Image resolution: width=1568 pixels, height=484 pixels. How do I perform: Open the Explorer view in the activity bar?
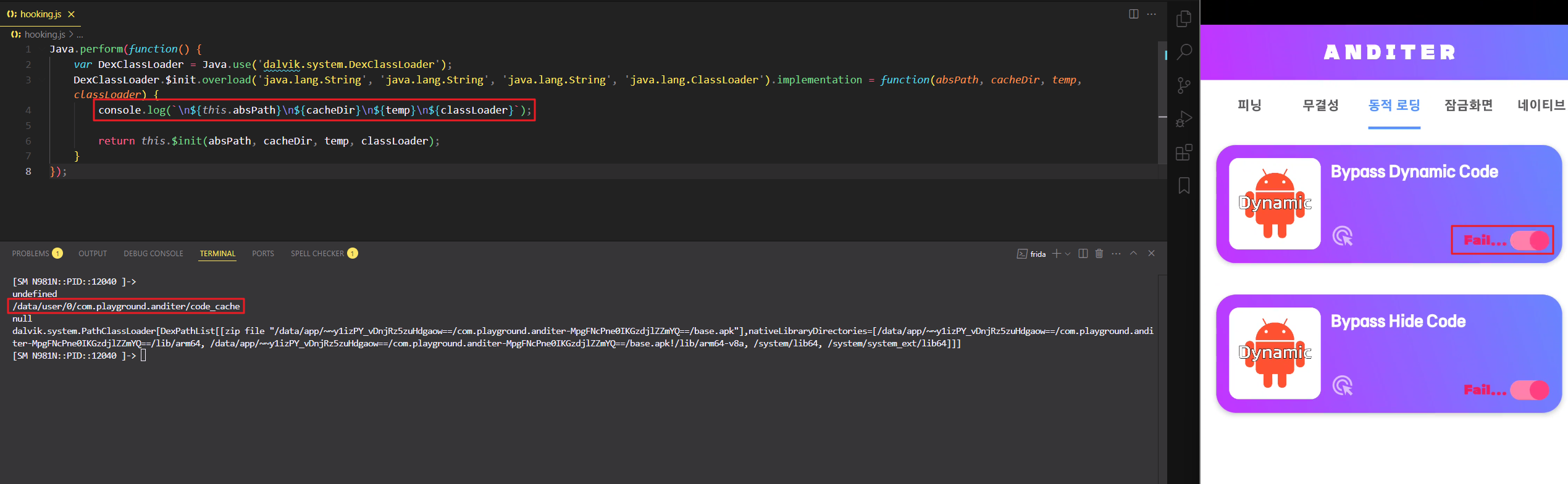1184,19
